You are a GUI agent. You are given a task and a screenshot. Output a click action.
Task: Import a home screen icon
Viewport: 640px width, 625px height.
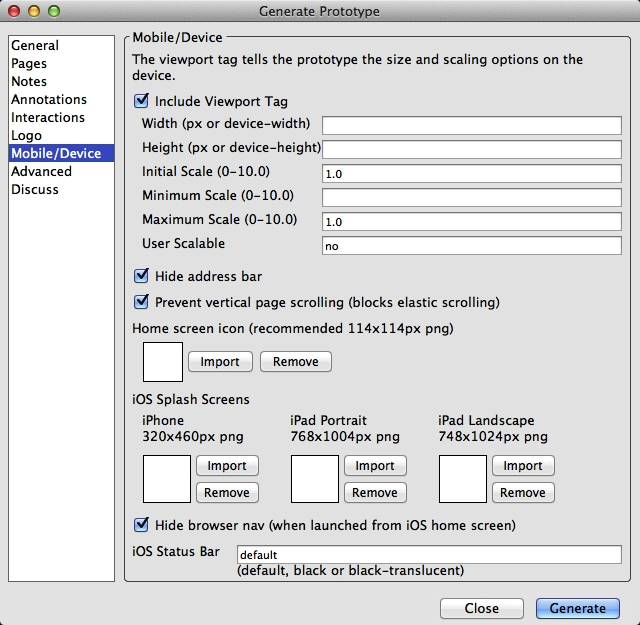click(220, 362)
